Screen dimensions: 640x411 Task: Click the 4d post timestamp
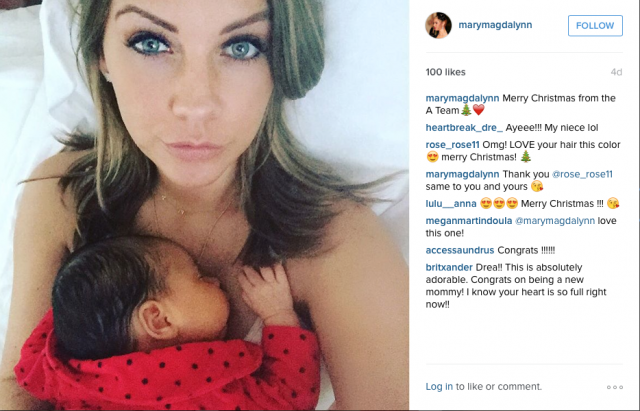click(616, 72)
